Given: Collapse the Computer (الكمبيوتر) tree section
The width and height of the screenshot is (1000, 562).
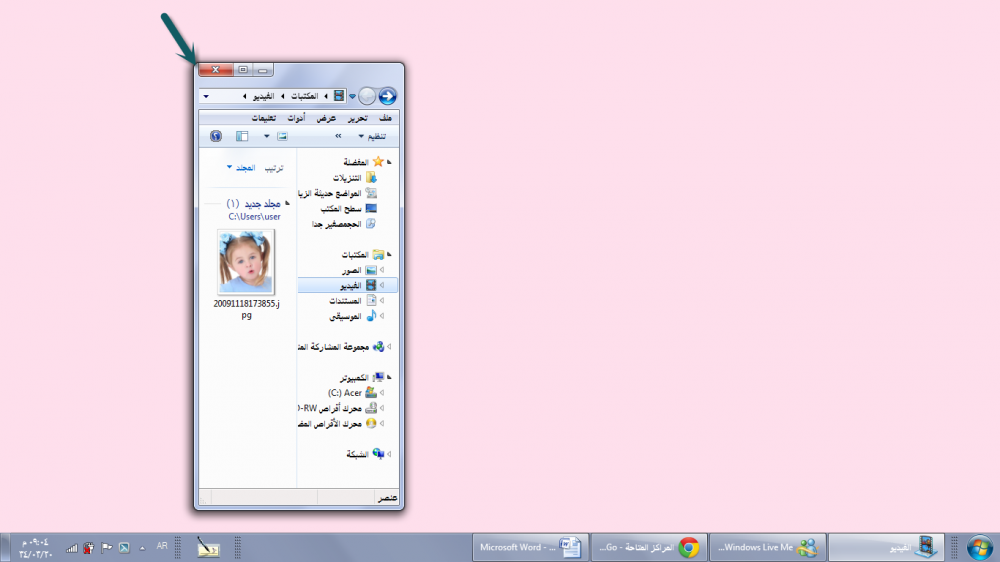Looking at the screenshot, I should point(389,377).
